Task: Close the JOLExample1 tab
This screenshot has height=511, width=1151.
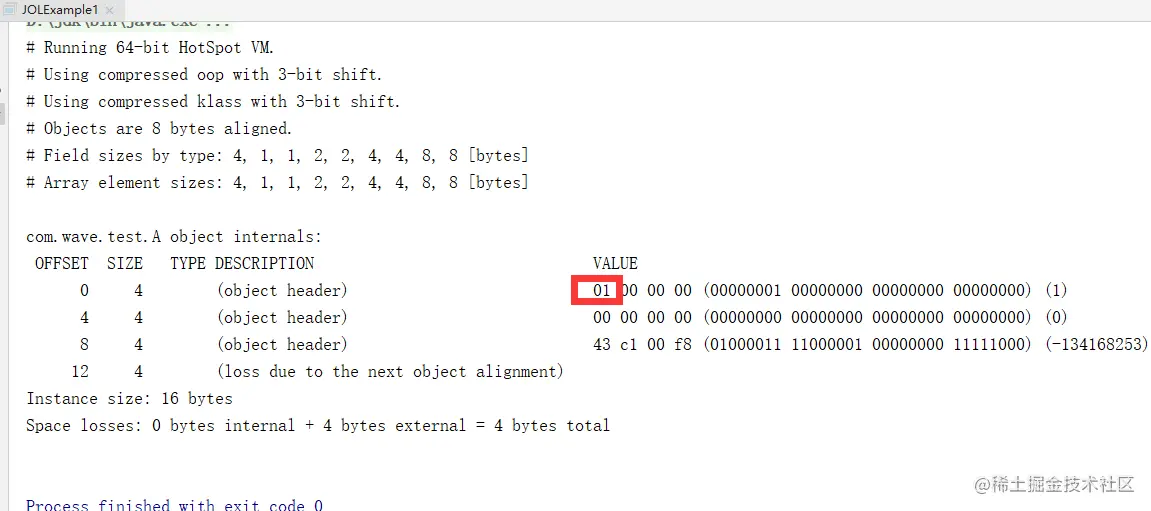Action: (109, 11)
